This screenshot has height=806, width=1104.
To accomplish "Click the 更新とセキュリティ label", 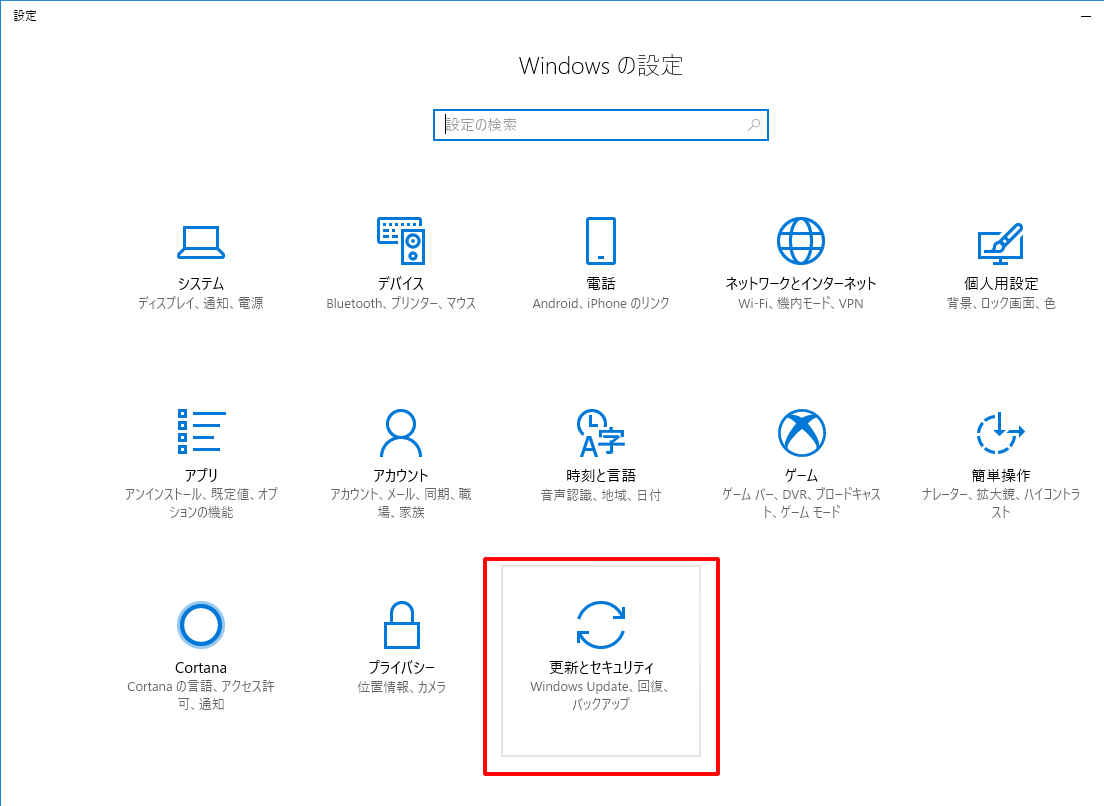I will (601, 667).
